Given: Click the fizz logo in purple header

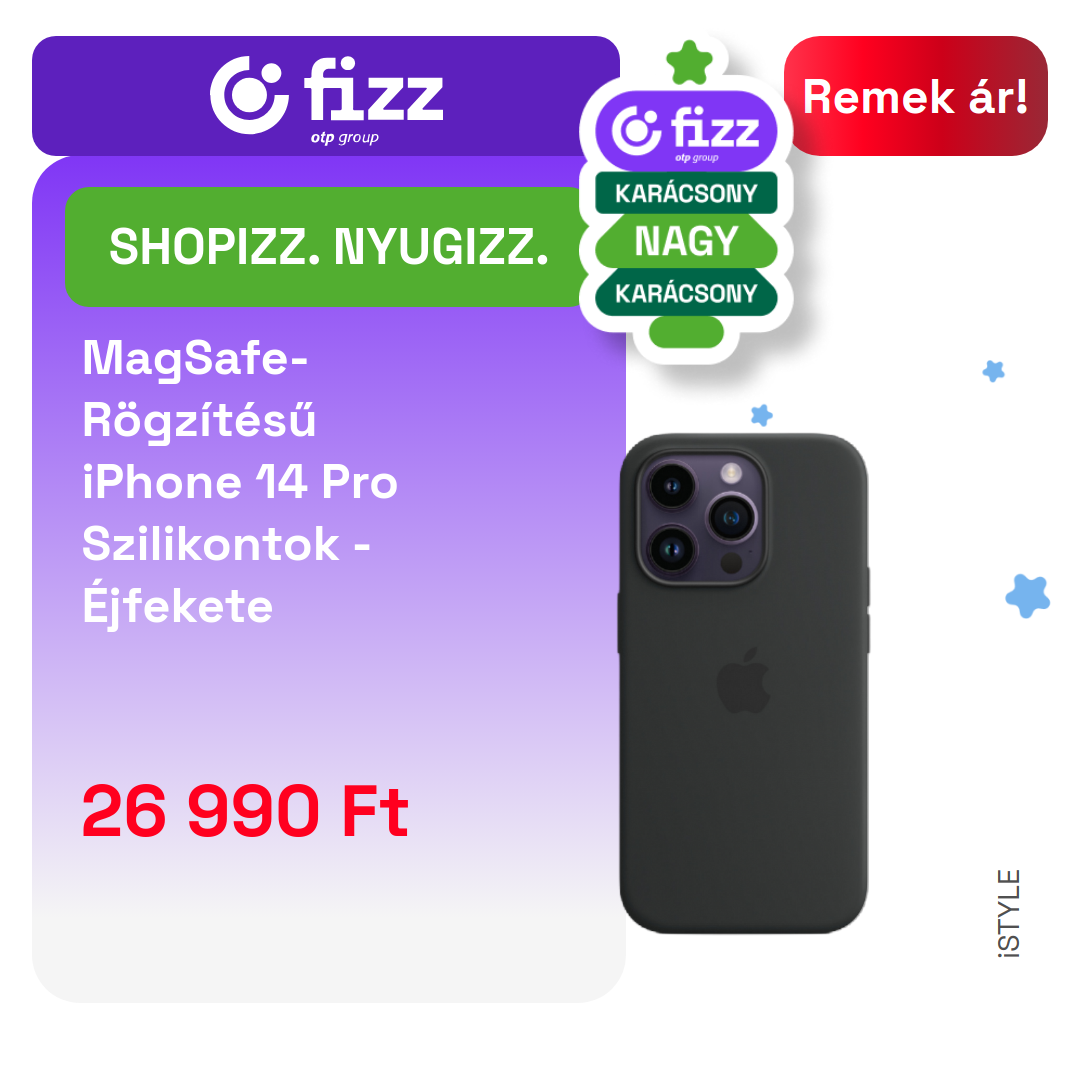Looking at the screenshot, I should click(326, 96).
